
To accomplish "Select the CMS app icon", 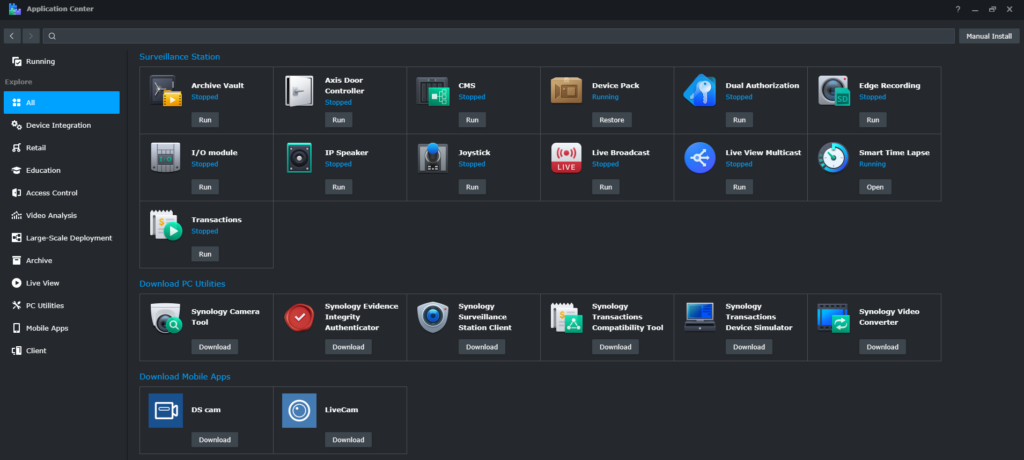I will point(433,91).
